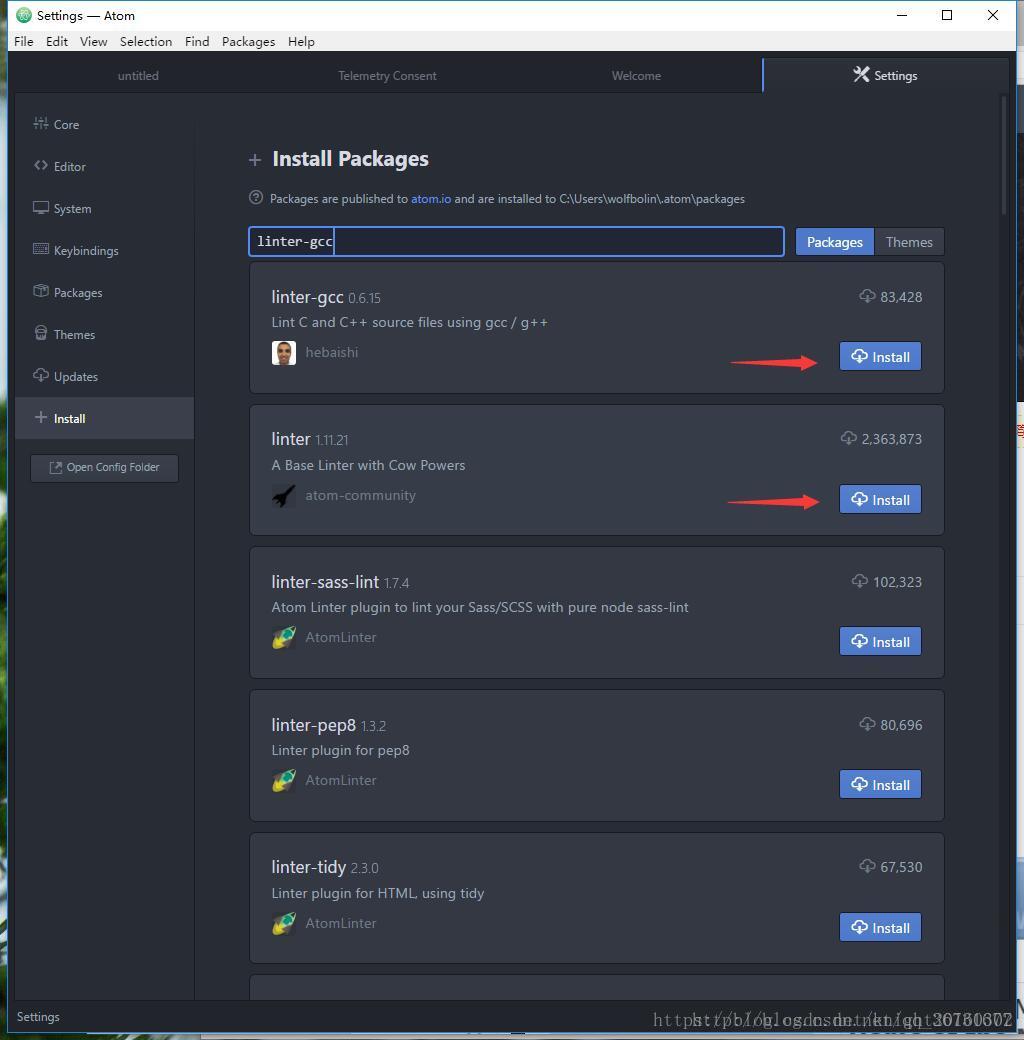Click plus icon beside Install Packages heading

tap(255, 160)
